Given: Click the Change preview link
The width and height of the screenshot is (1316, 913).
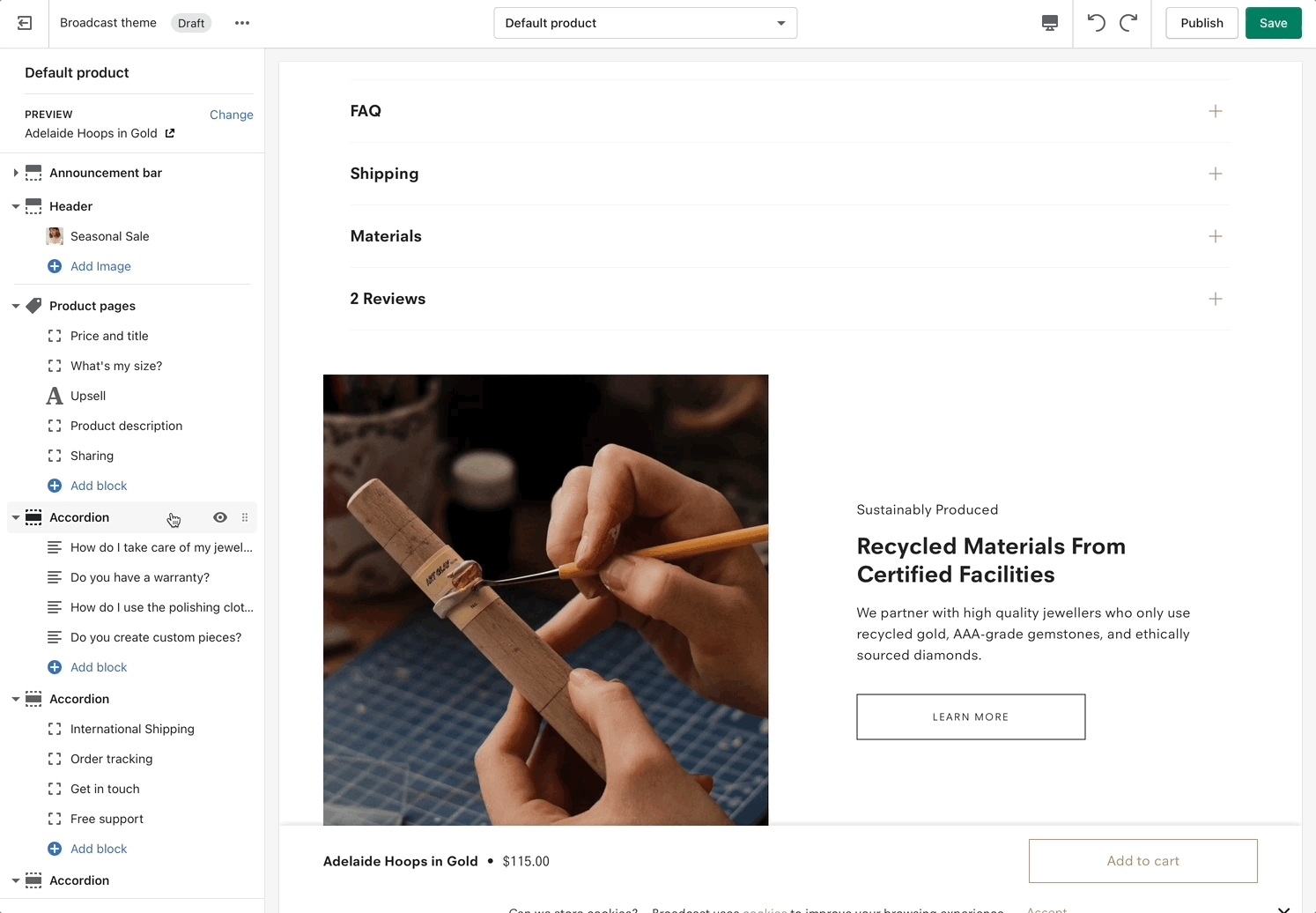Looking at the screenshot, I should pyautogui.click(x=231, y=115).
